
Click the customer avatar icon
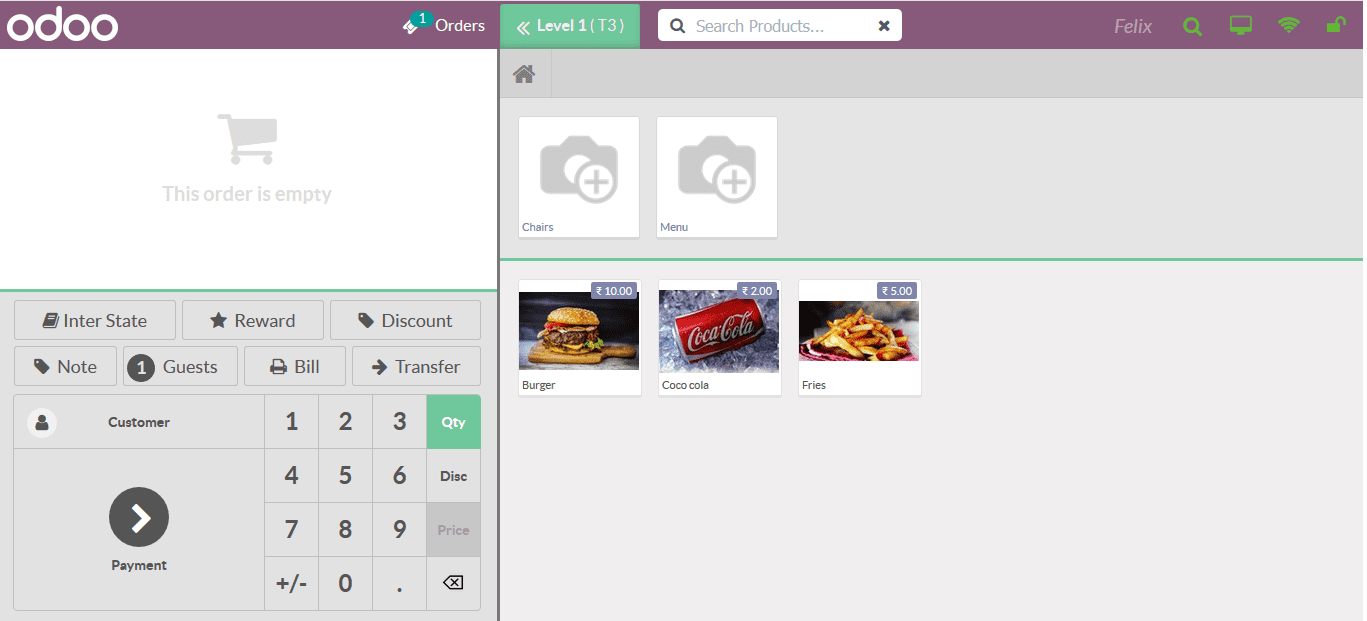click(x=41, y=422)
